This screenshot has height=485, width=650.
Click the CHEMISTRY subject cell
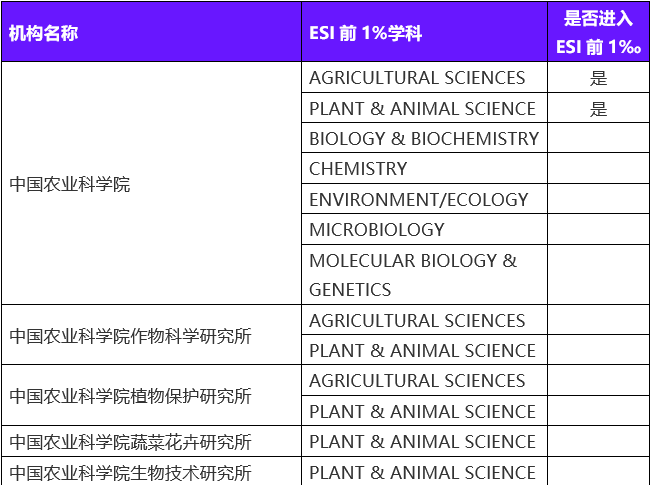click(x=358, y=169)
